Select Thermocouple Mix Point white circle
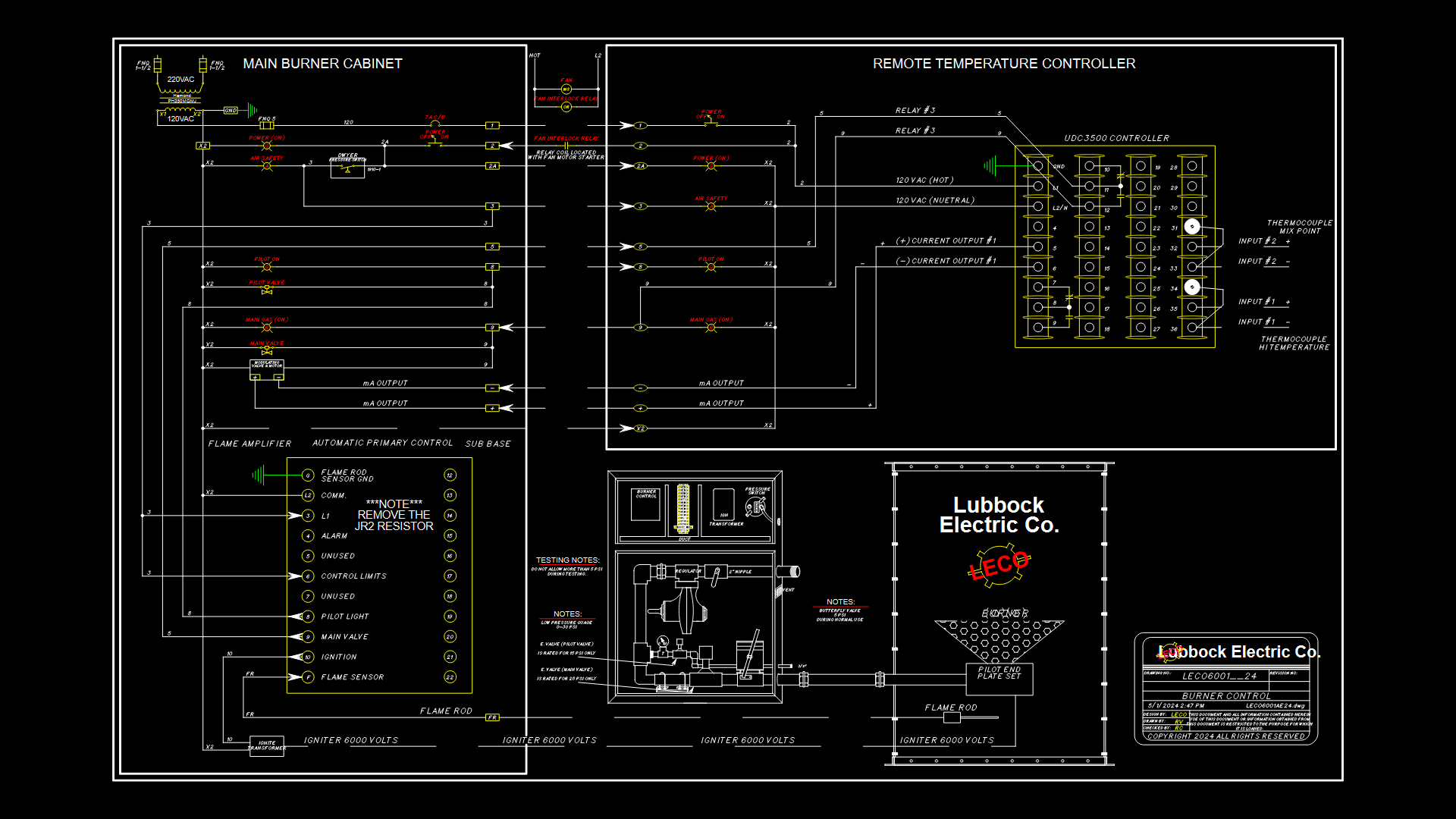This screenshot has height=819, width=1456. [x=1192, y=227]
